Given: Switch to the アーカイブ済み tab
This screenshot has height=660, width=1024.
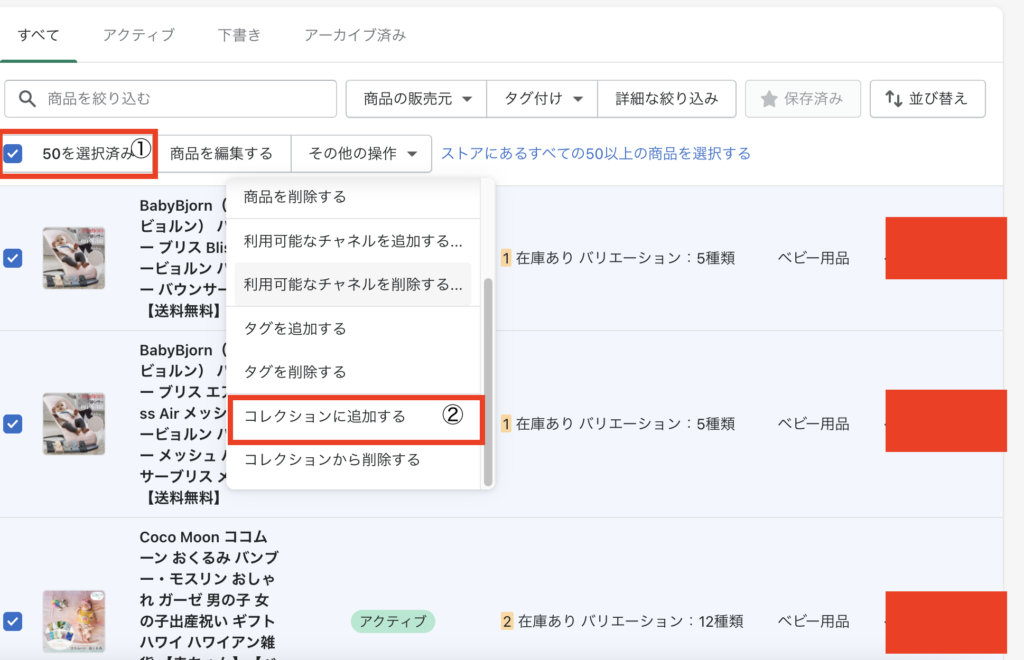Looking at the screenshot, I should tap(355, 35).
